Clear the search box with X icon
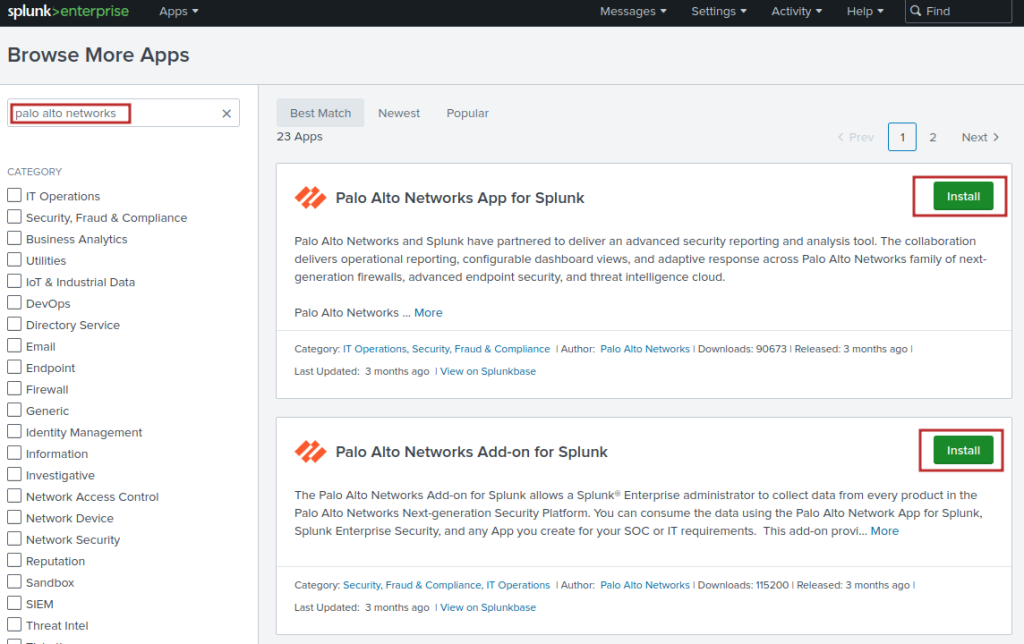Viewport: 1024px width, 644px height. (227, 113)
